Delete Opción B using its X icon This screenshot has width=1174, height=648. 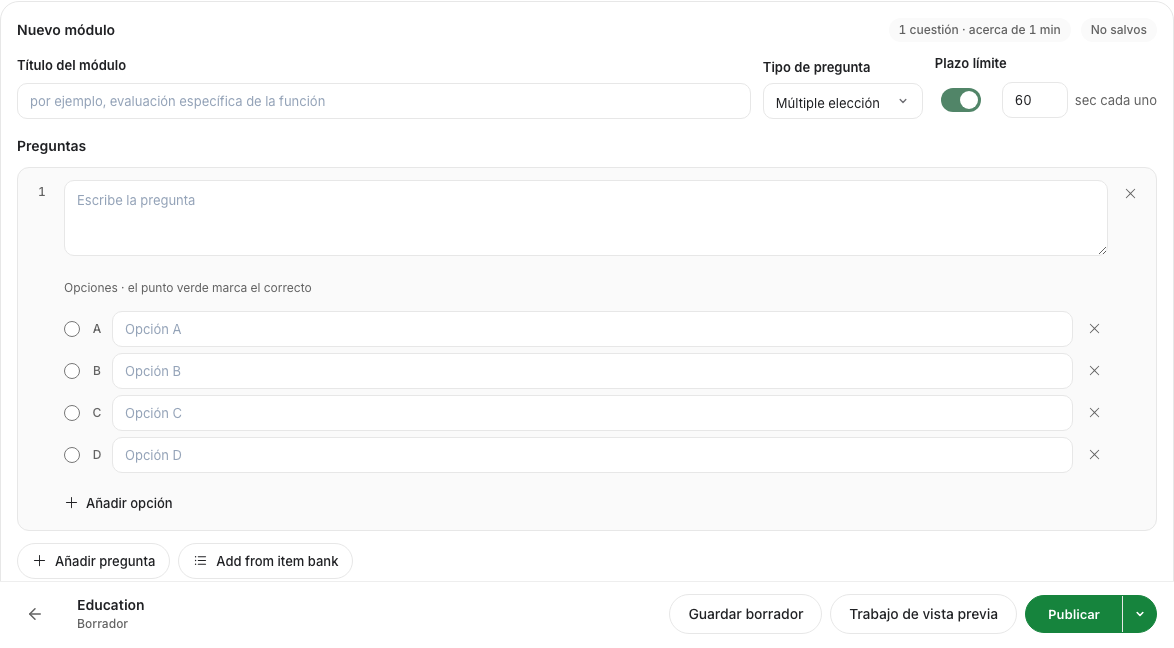pos(1094,371)
